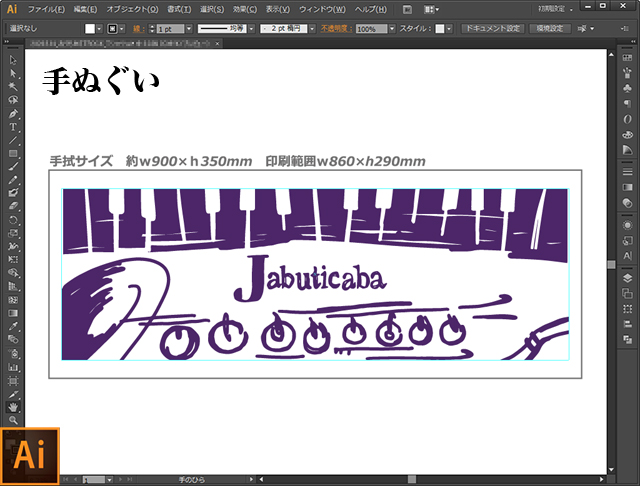
Task: Select the Free Transform tool
Action: pos(13,260)
